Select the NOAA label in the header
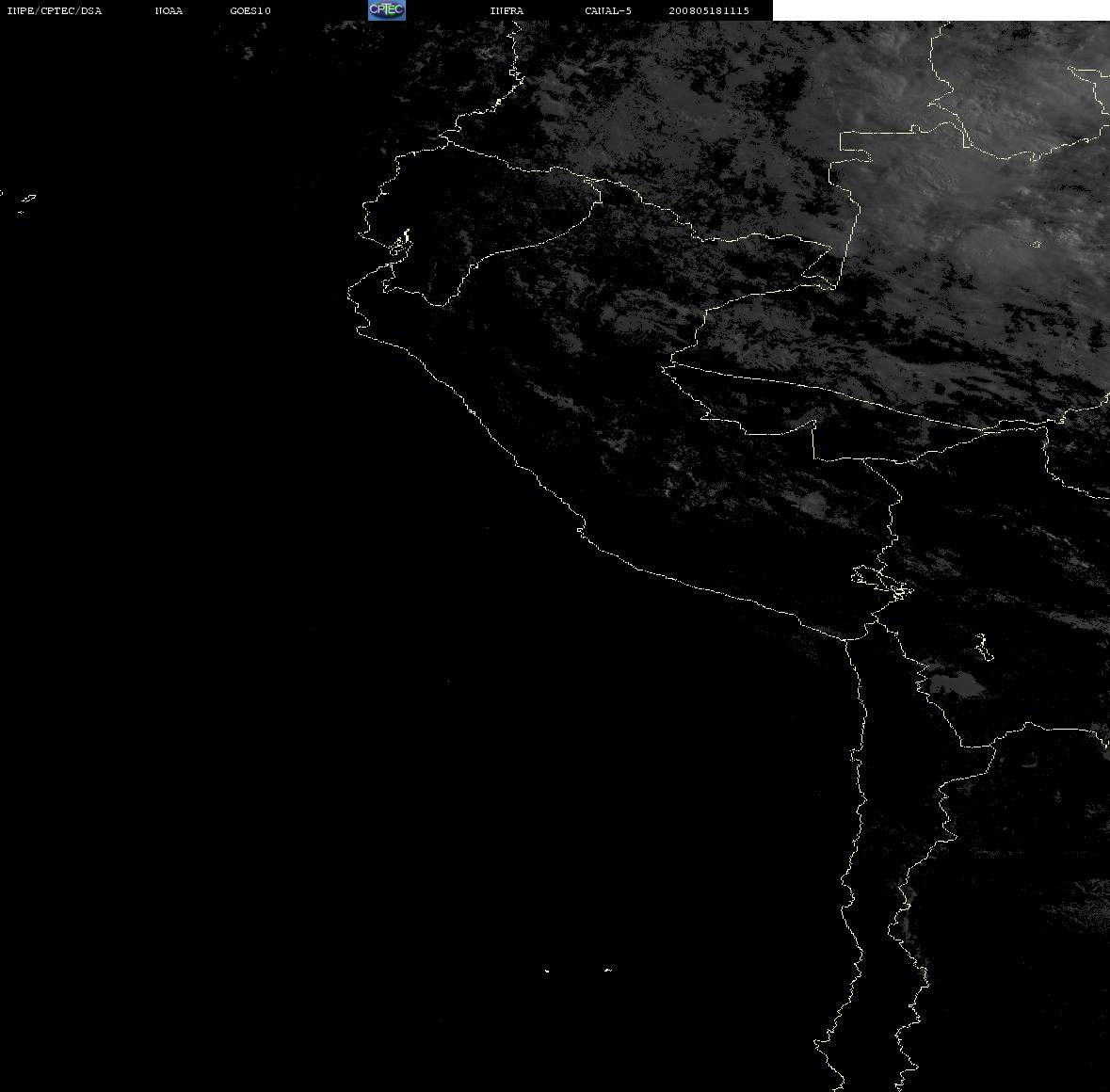This screenshot has height=1092, width=1110. coord(169,10)
